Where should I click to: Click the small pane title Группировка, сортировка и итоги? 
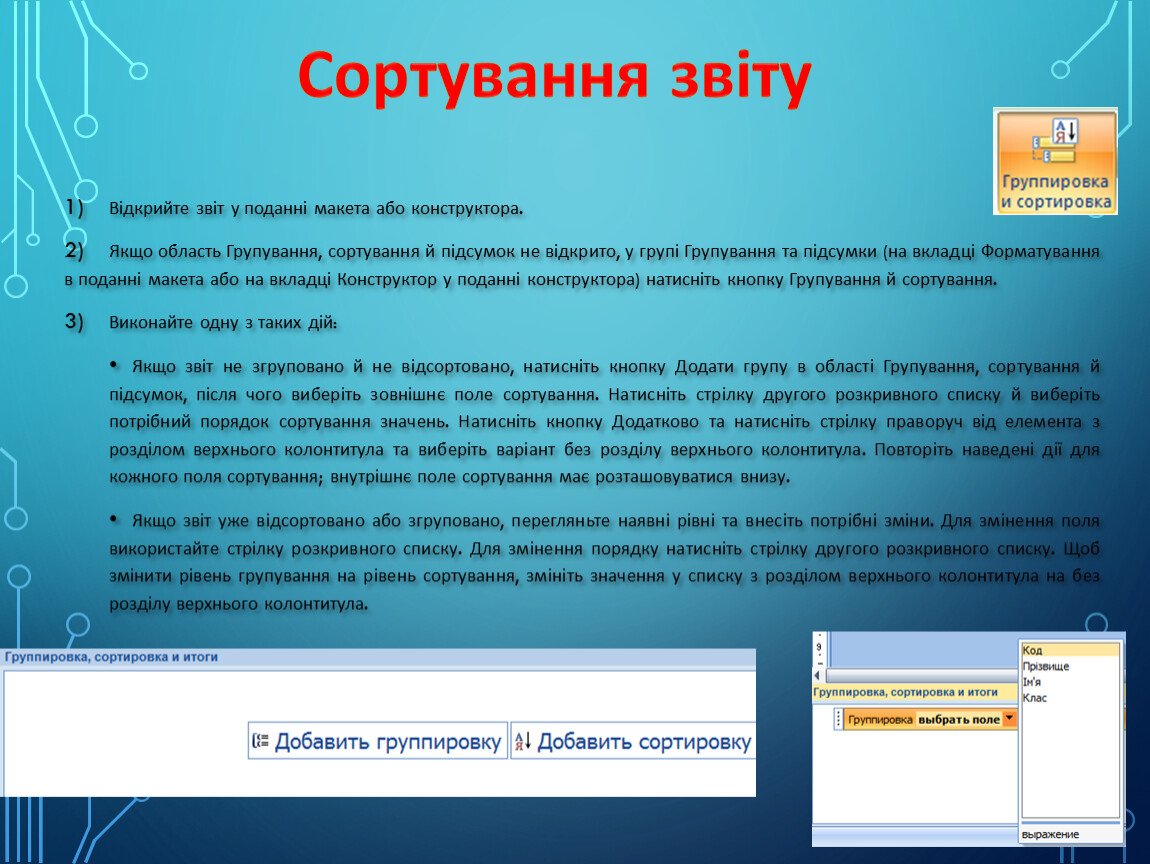[905, 692]
